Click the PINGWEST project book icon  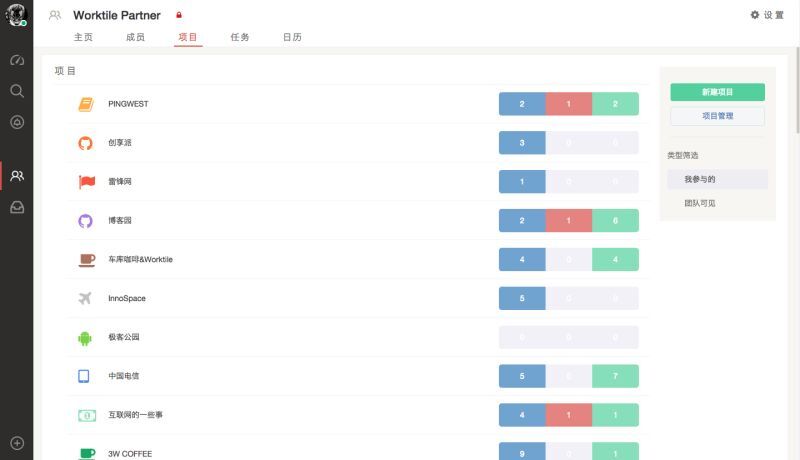(86, 104)
